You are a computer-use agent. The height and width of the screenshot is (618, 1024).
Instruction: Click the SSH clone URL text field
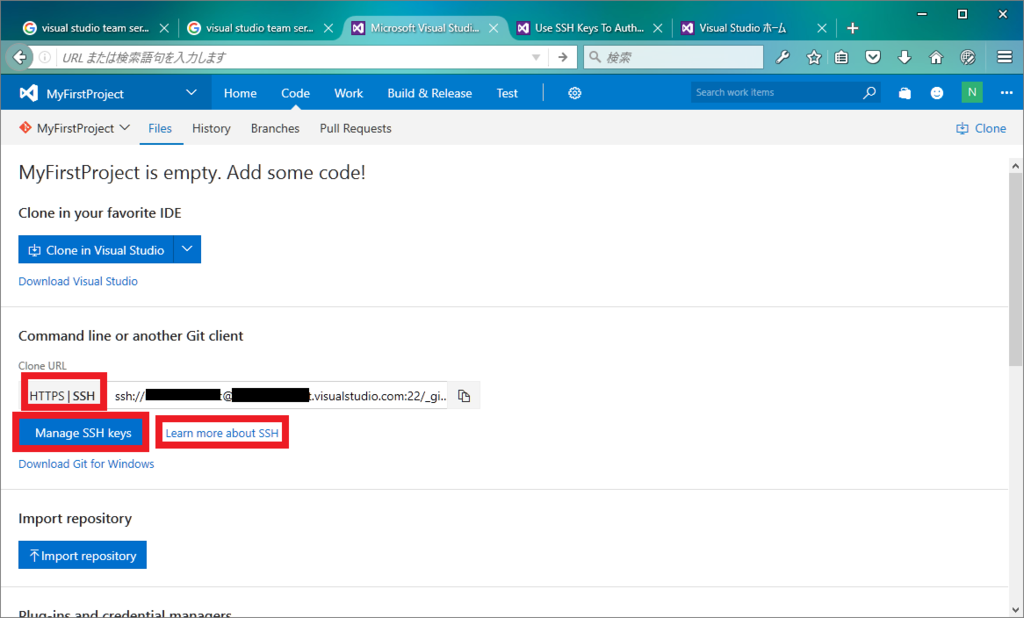point(278,396)
